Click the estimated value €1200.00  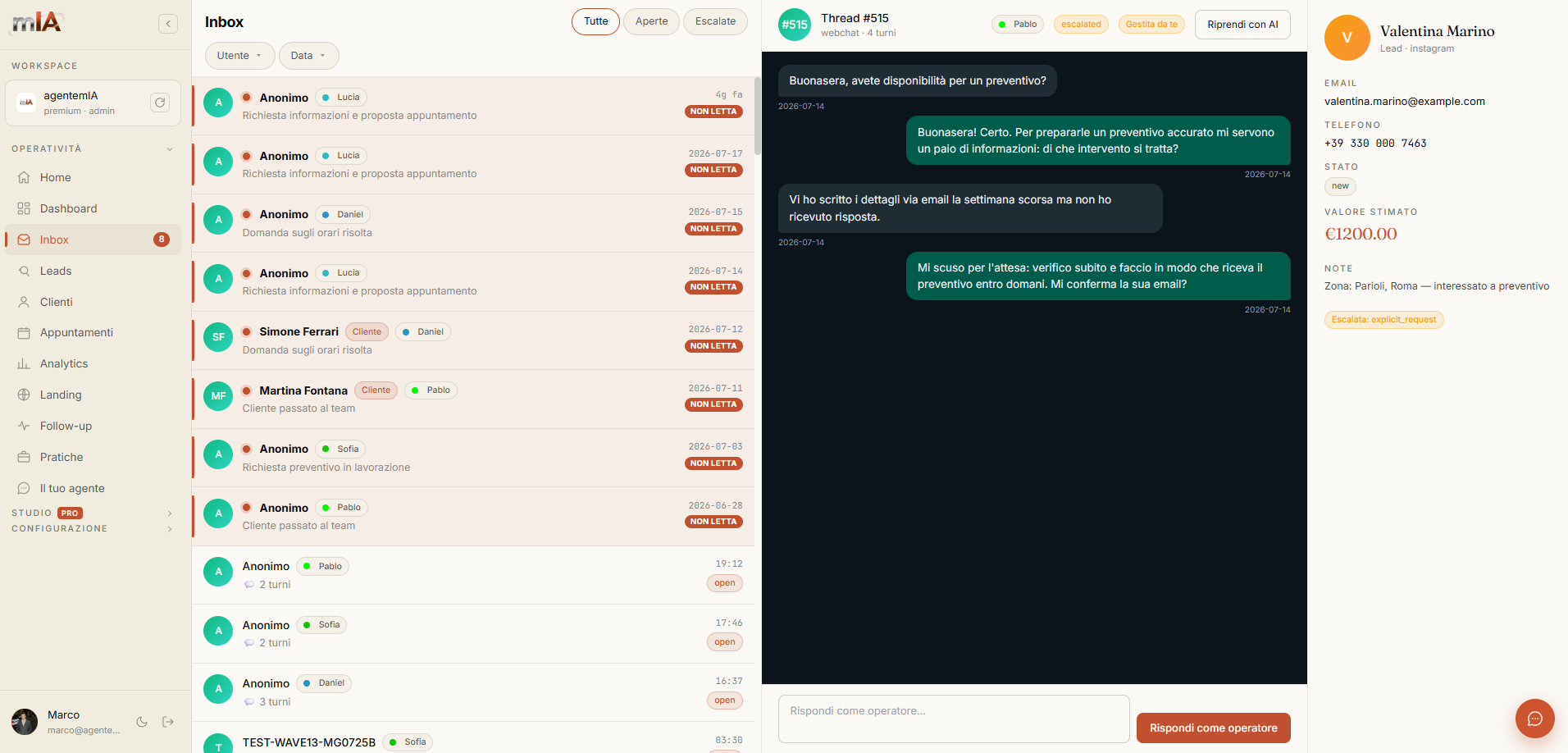tap(1361, 234)
